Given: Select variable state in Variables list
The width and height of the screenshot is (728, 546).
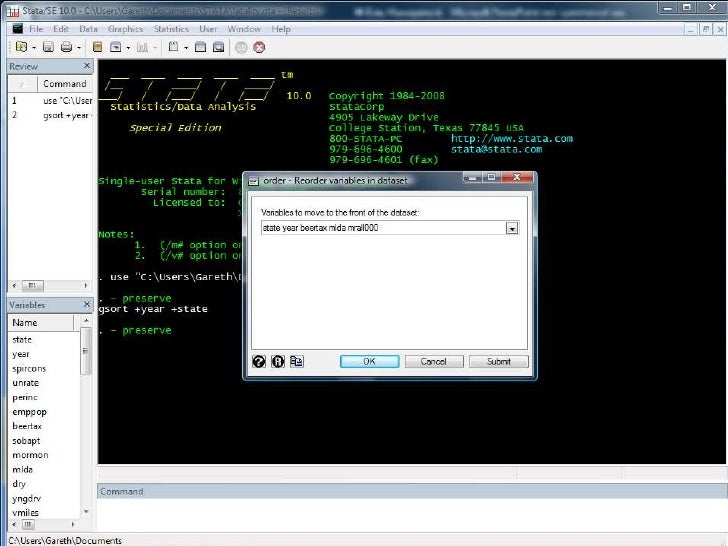Looking at the screenshot, I should click(x=22, y=340).
